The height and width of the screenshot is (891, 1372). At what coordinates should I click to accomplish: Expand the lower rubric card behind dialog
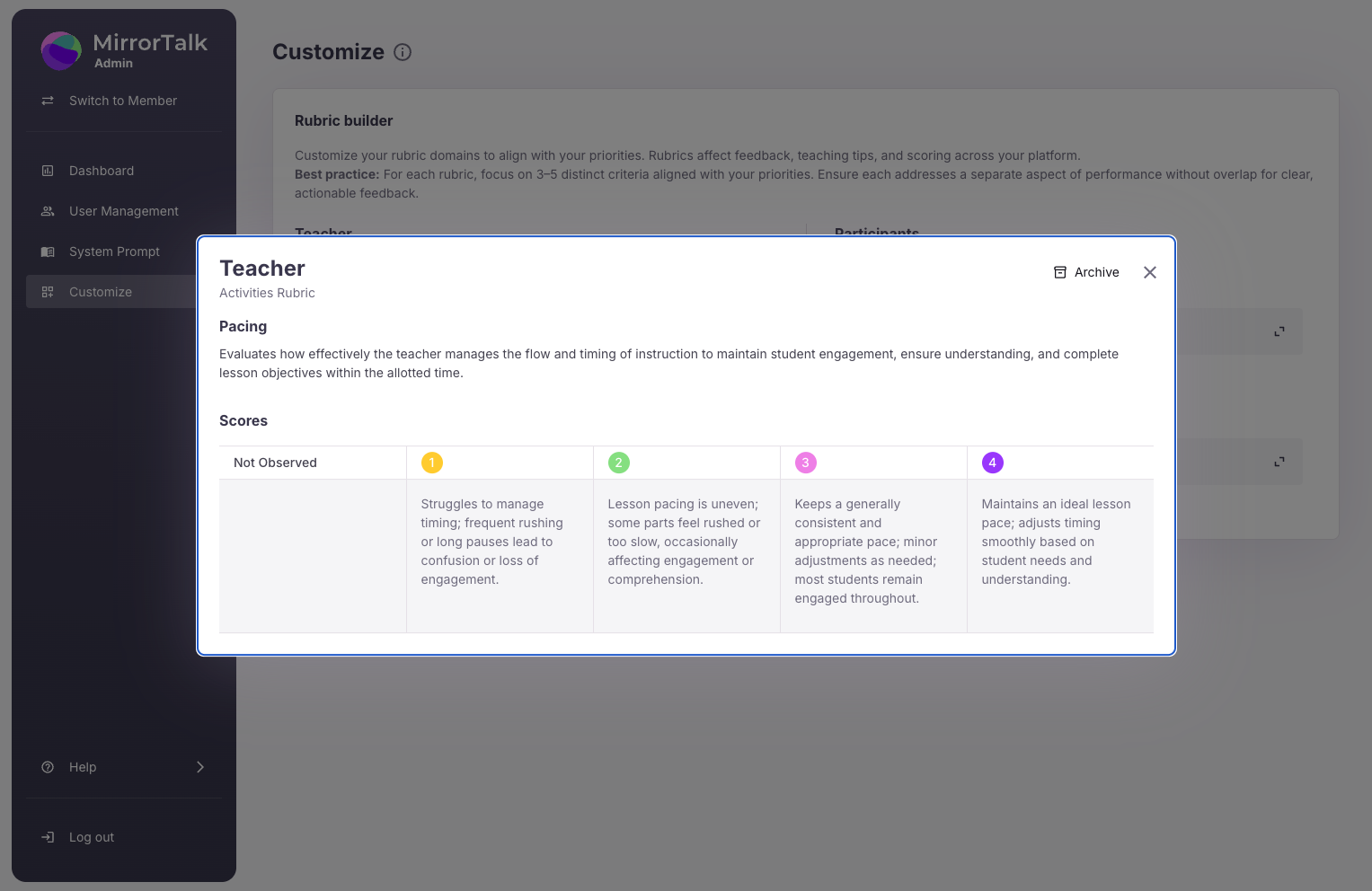(x=1279, y=462)
